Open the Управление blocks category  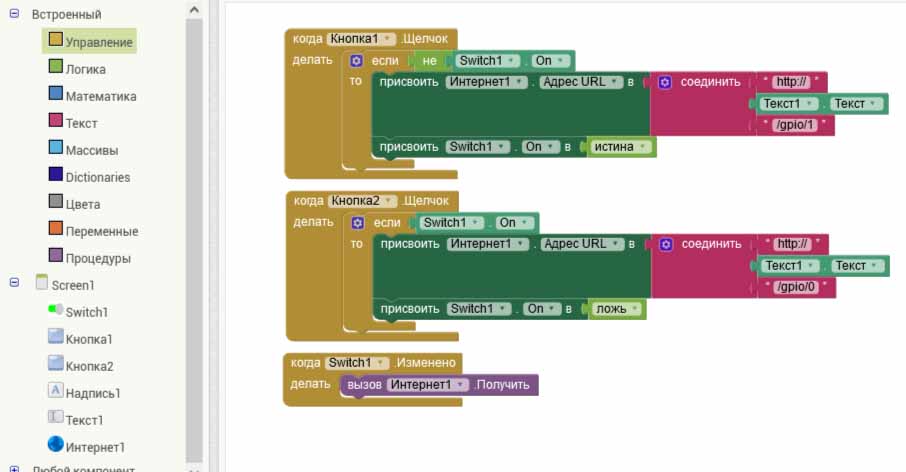click(98, 42)
